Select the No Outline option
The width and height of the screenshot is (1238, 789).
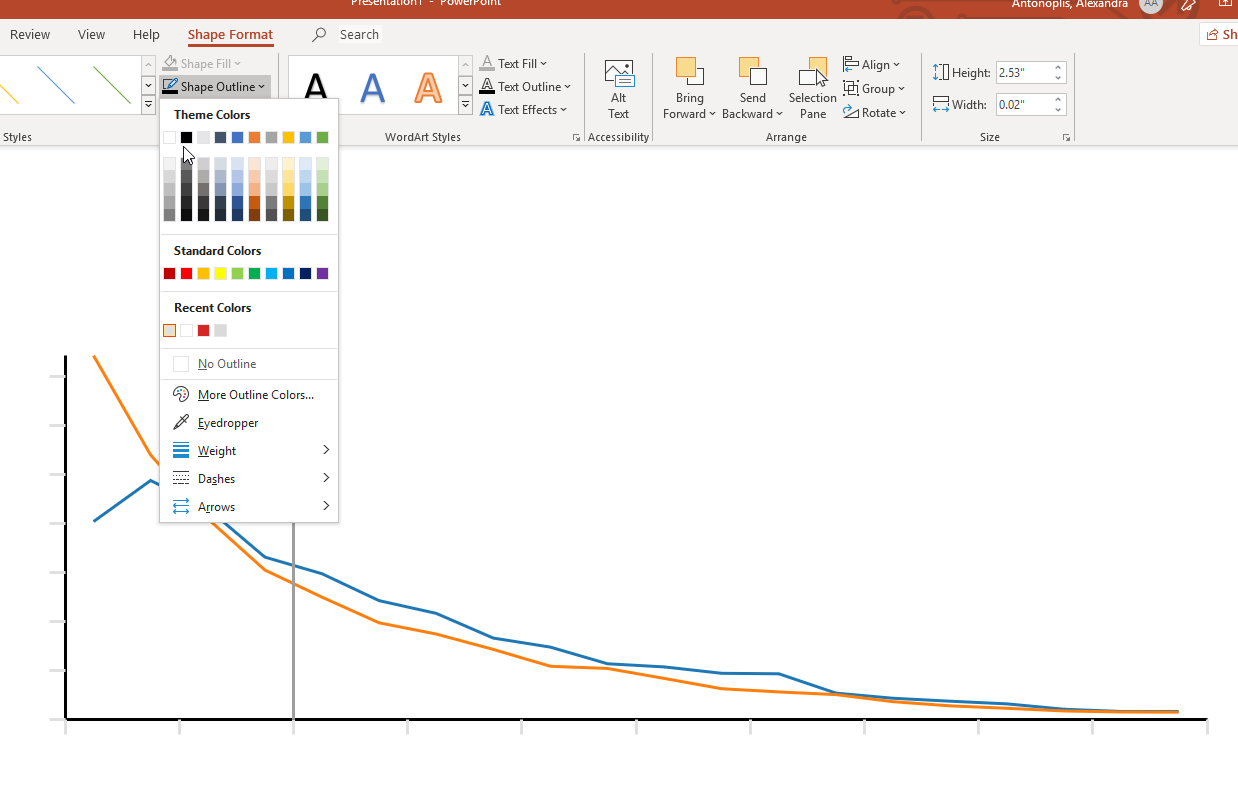tap(227, 364)
